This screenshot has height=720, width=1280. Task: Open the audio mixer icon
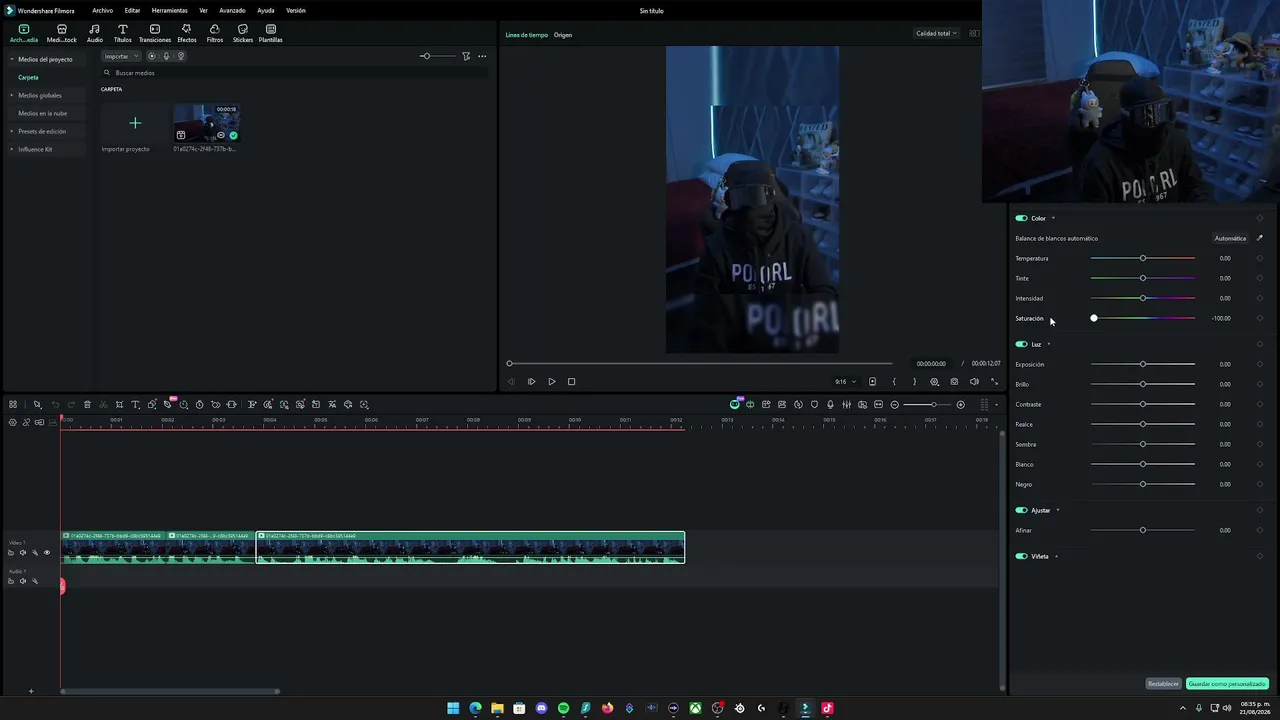(846, 404)
